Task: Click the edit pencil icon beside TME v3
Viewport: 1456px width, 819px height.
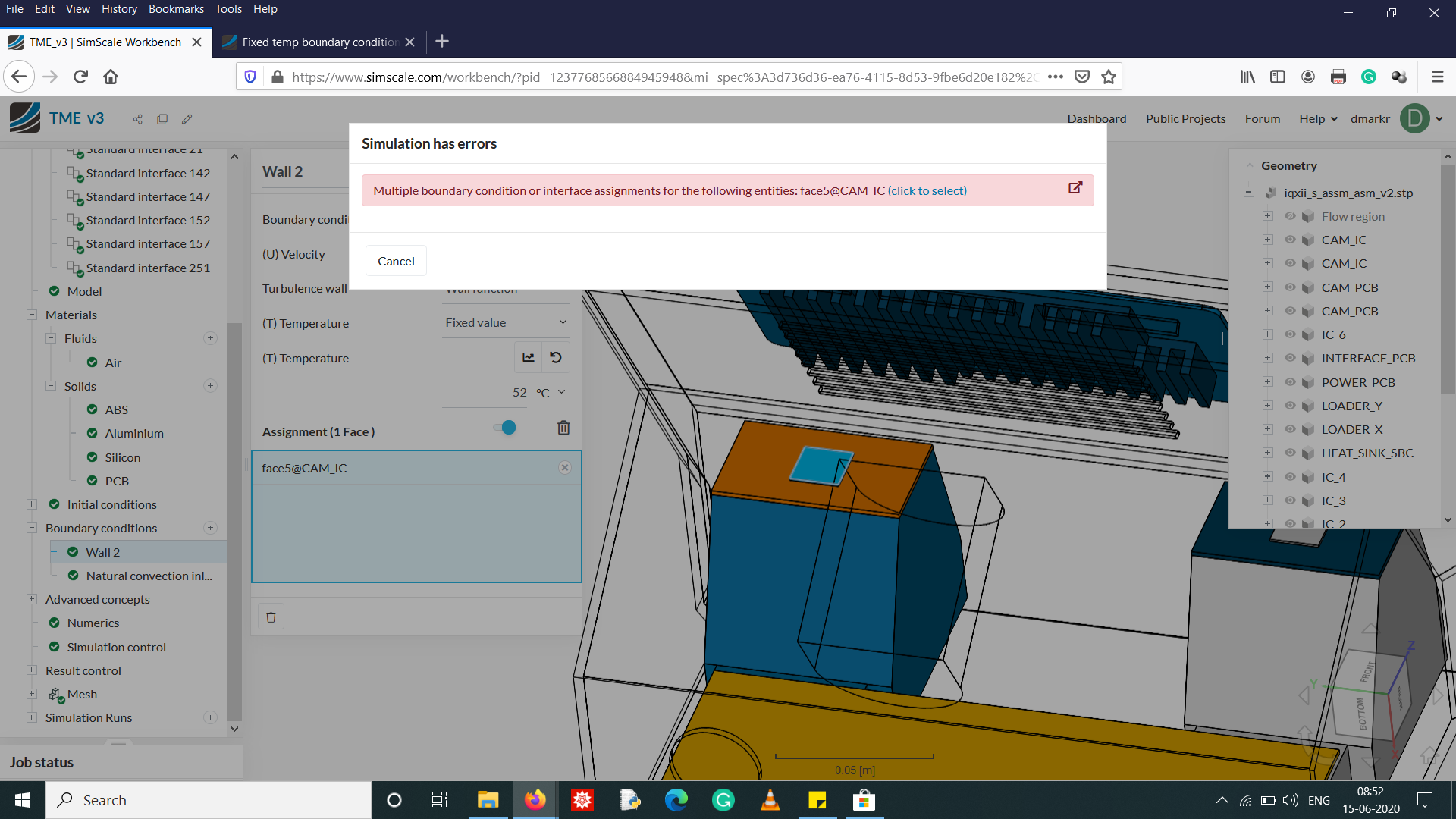Action: click(187, 119)
